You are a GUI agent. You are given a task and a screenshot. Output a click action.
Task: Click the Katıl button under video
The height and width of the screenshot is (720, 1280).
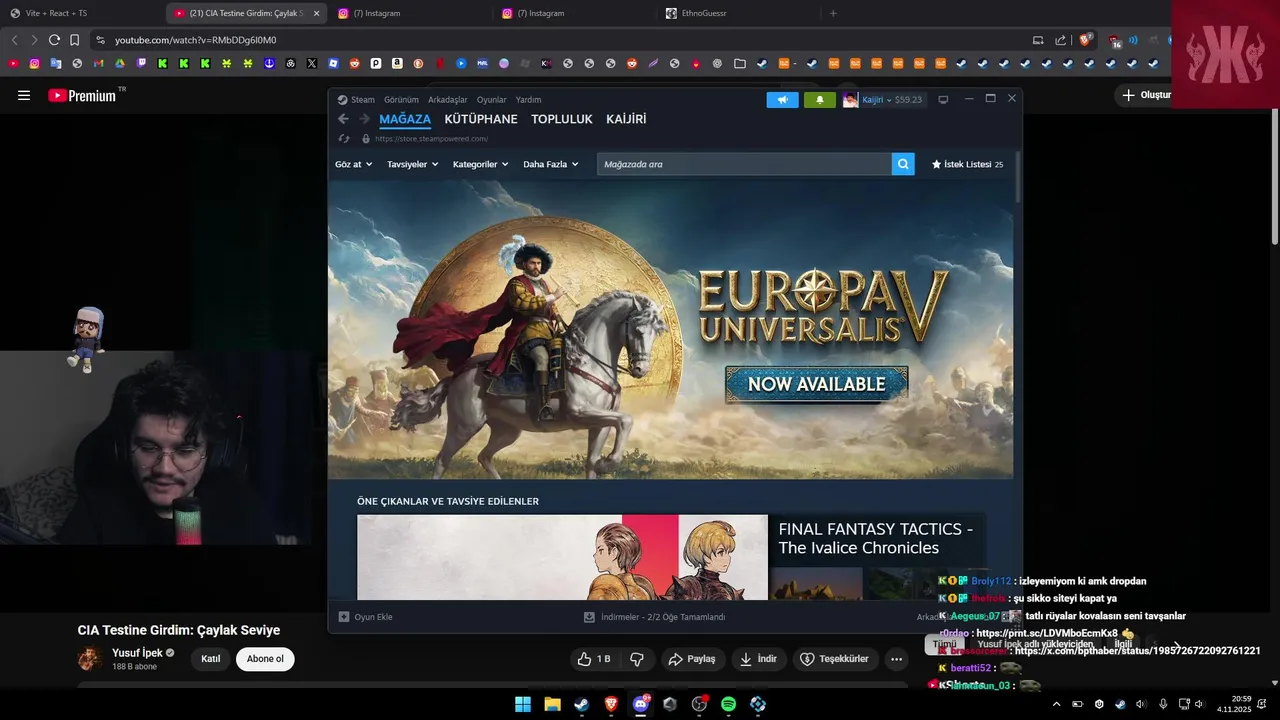[210, 659]
